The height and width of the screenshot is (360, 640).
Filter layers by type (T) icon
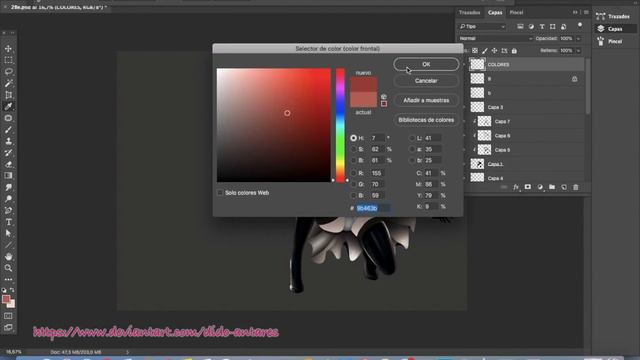[x=542, y=27]
